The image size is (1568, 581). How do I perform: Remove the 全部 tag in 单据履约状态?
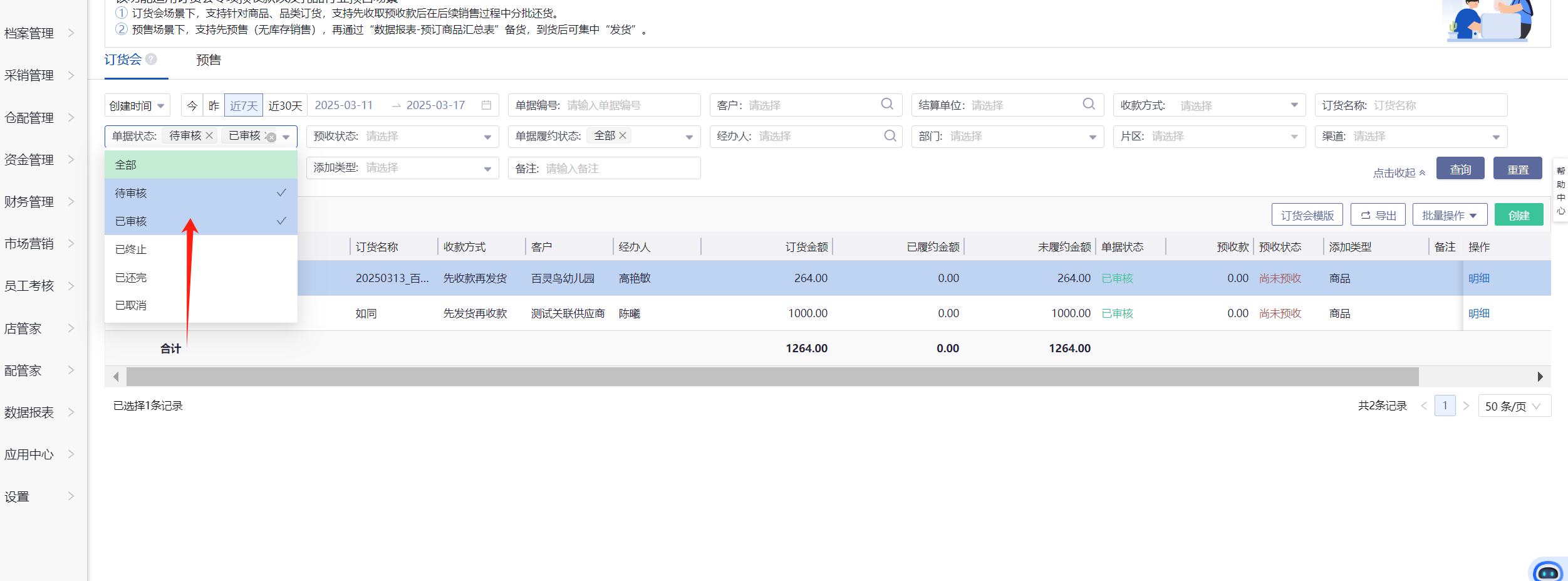(623, 135)
